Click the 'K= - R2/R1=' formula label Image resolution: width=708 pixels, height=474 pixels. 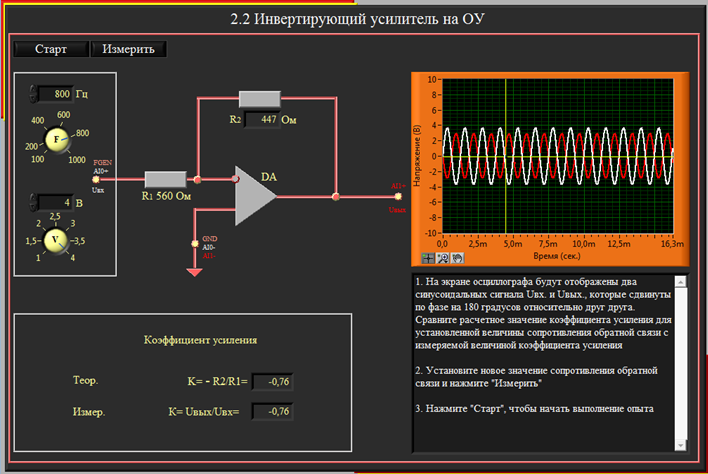(x=218, y=382)
